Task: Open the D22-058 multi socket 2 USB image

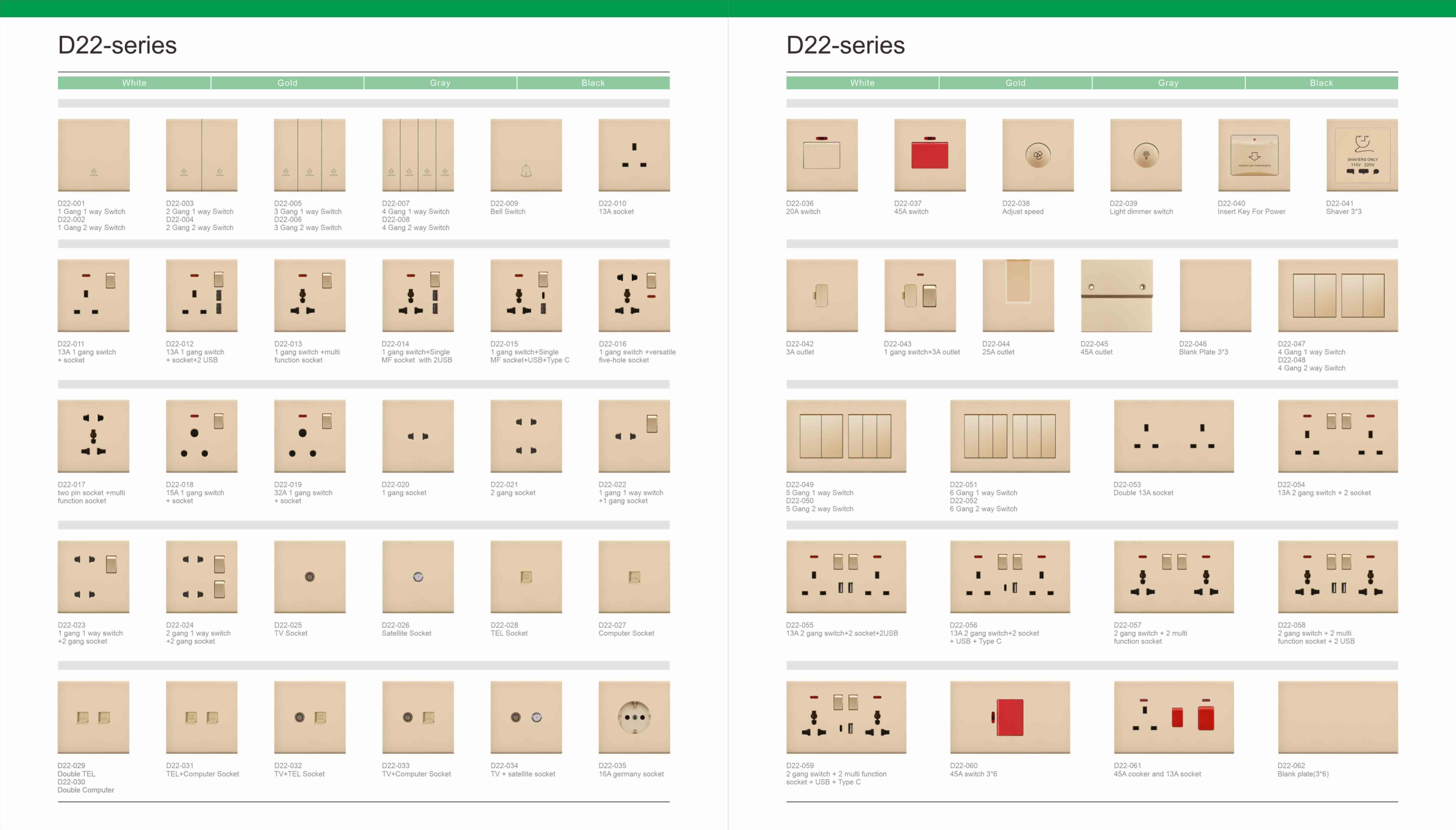Action: 1338,577
